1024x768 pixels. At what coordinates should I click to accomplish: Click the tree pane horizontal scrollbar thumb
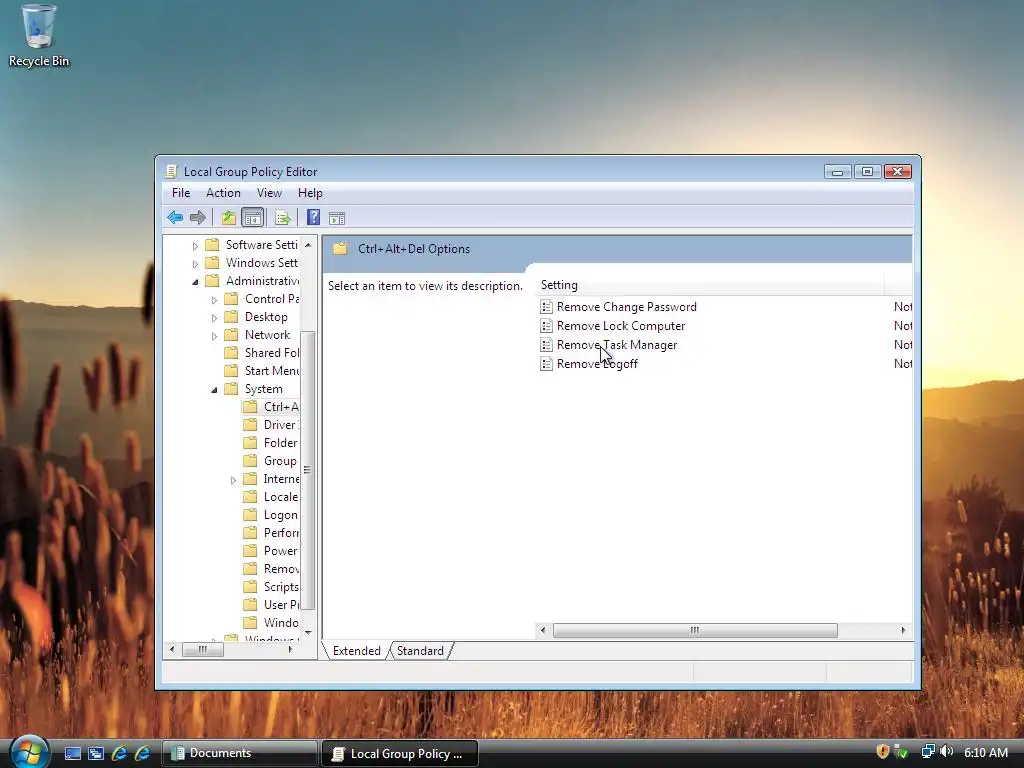pyautogui.click(x=202, y=649)
